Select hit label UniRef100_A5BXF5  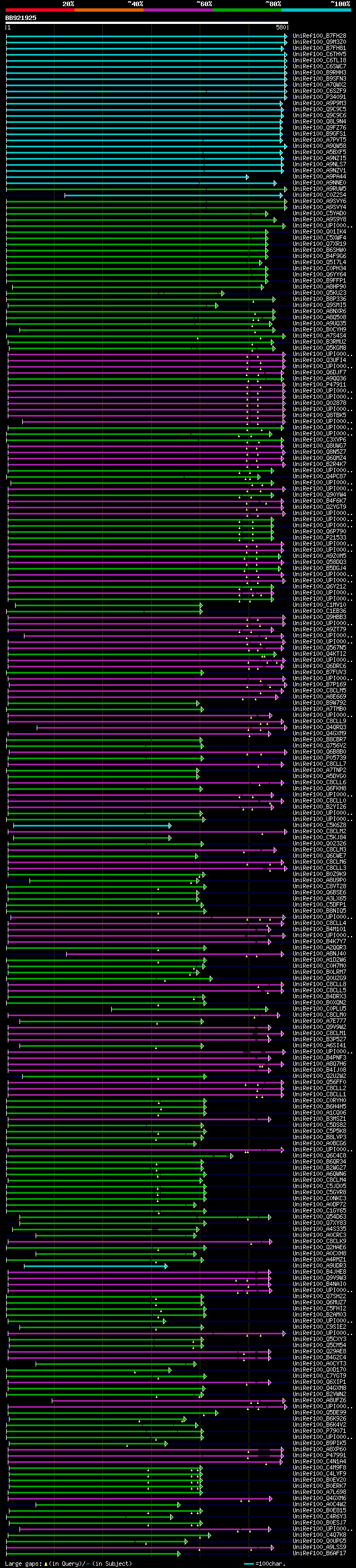(319, 152)
